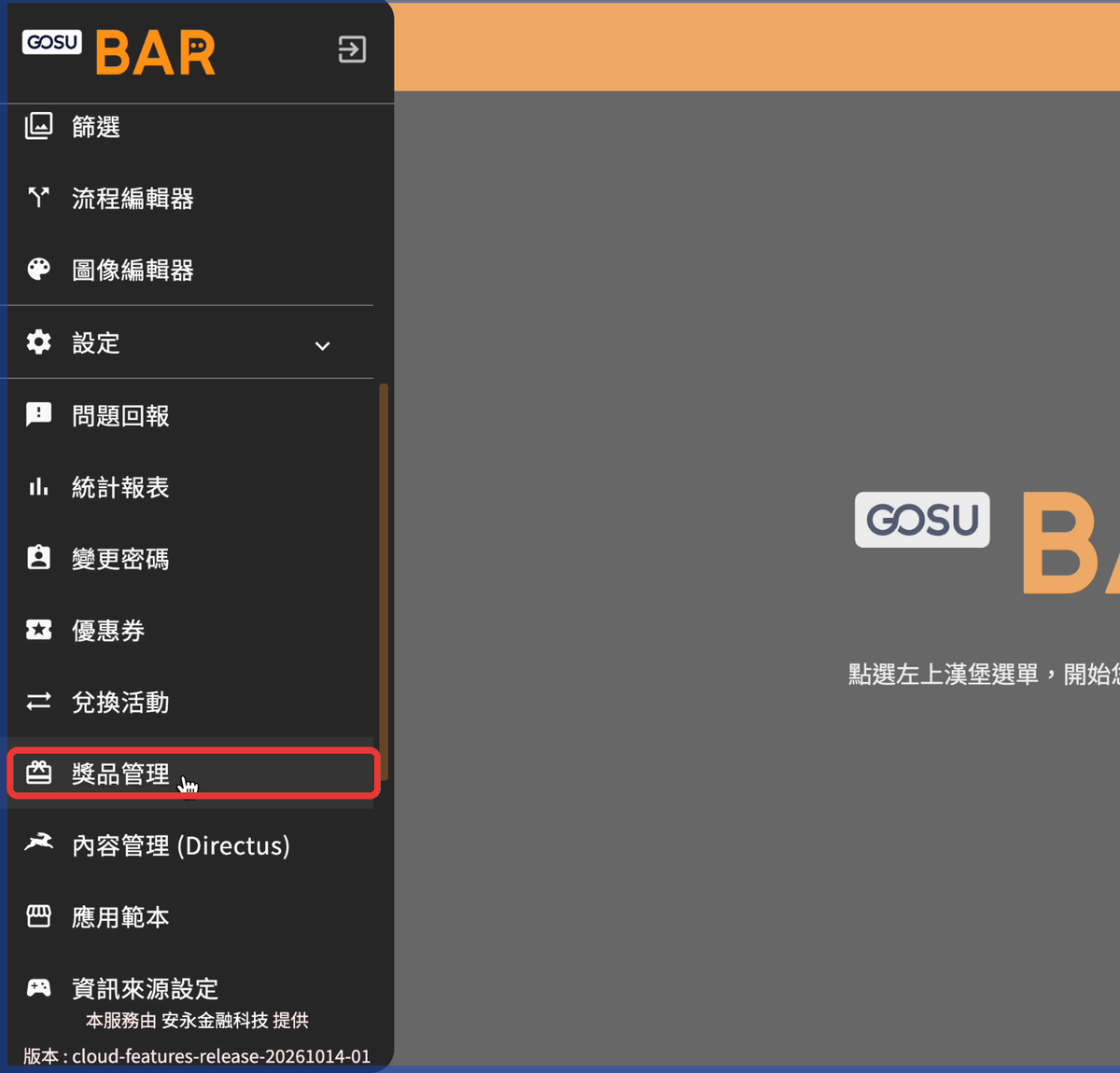The height and width of the screenshot is (1073, 1120).
Task: Click 本服務由 安永金融科技 提供 footer text
Action: pyautogui.click(x=197, y=1021)
